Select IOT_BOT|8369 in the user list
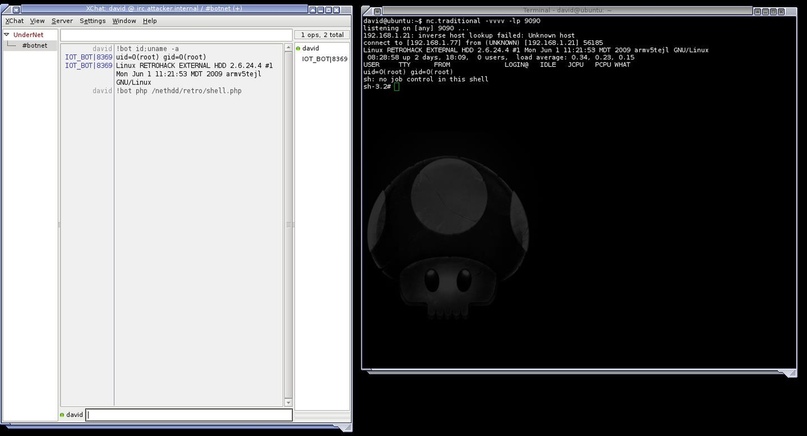Screen dimensions: 807x436 click(324, 59)
